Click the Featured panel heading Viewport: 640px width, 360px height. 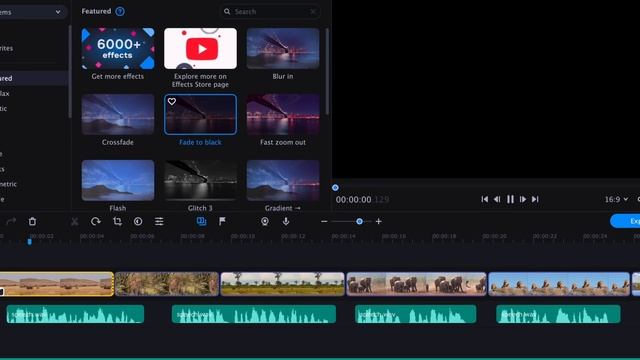96,11
